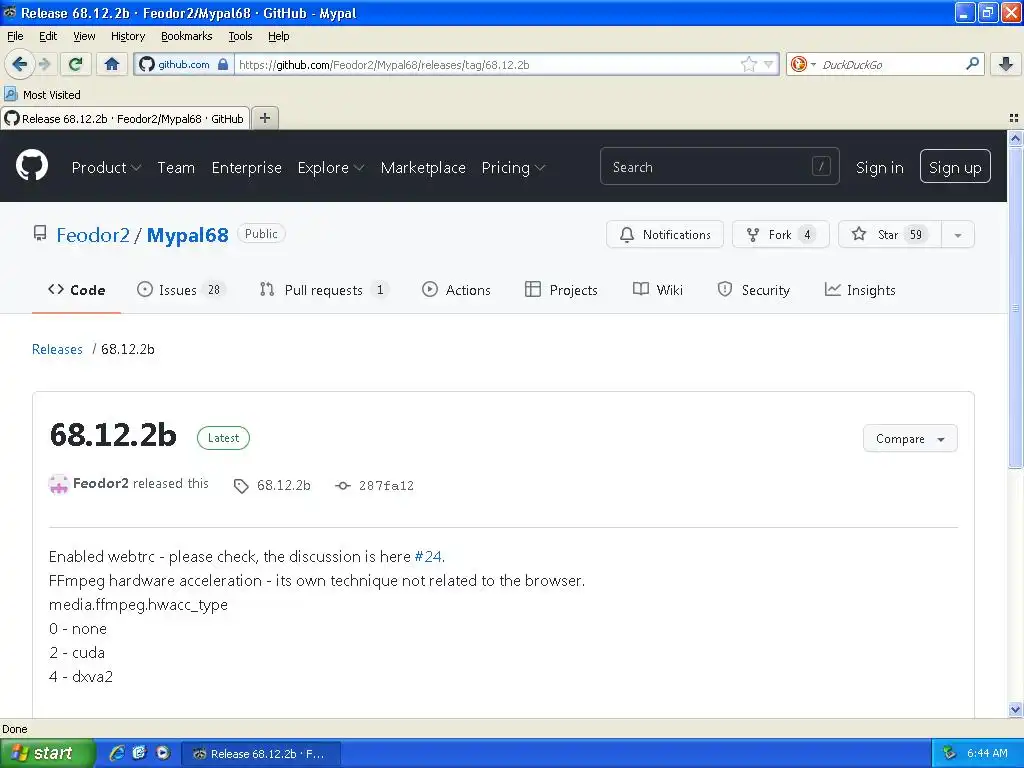
Task: Open the Star lists dropdown arrow
Action: coord(957,235)
